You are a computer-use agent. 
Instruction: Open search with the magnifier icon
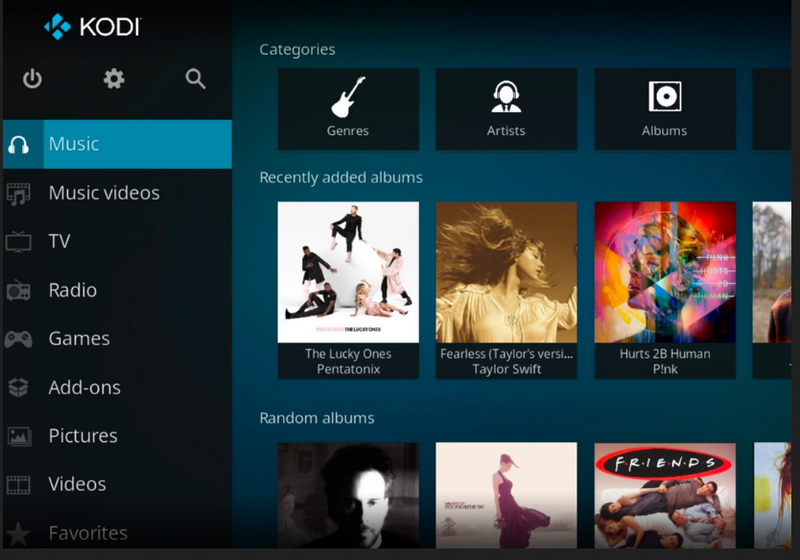click(x=195, y=79)
